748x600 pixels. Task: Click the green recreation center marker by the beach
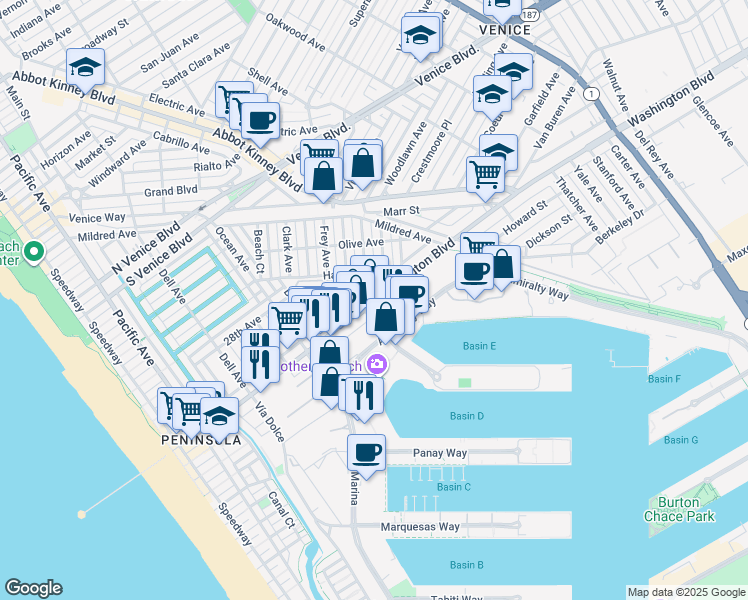click(34, 251)
